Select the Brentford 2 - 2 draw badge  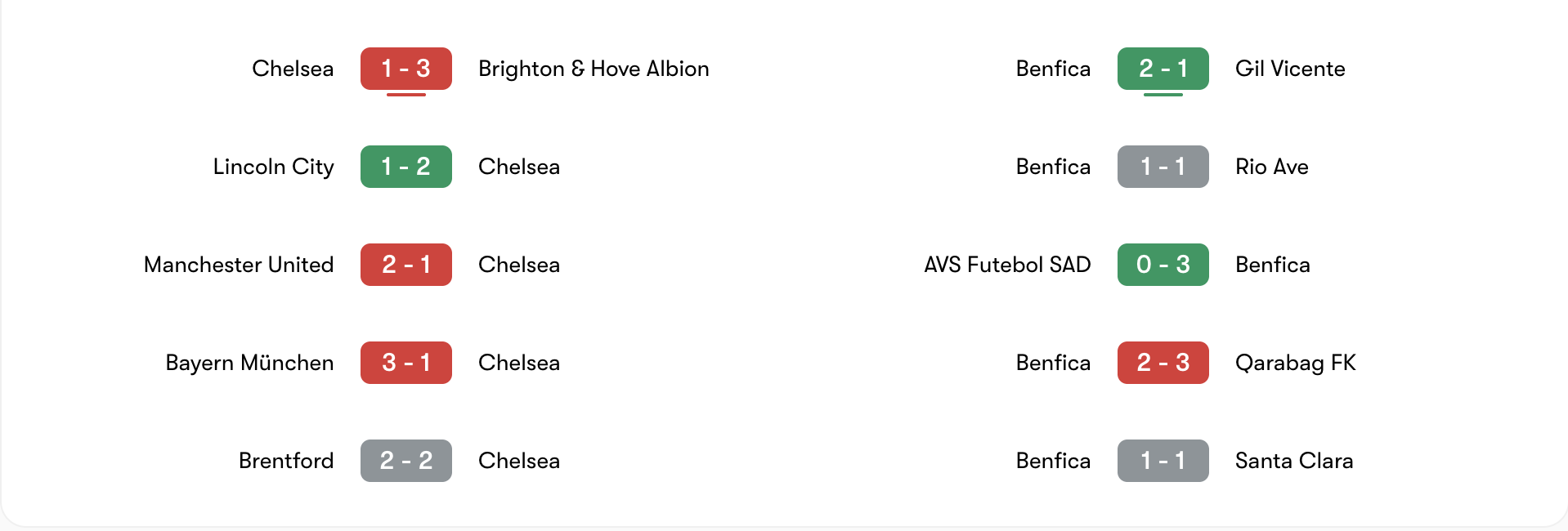click(x=405, y=461)
